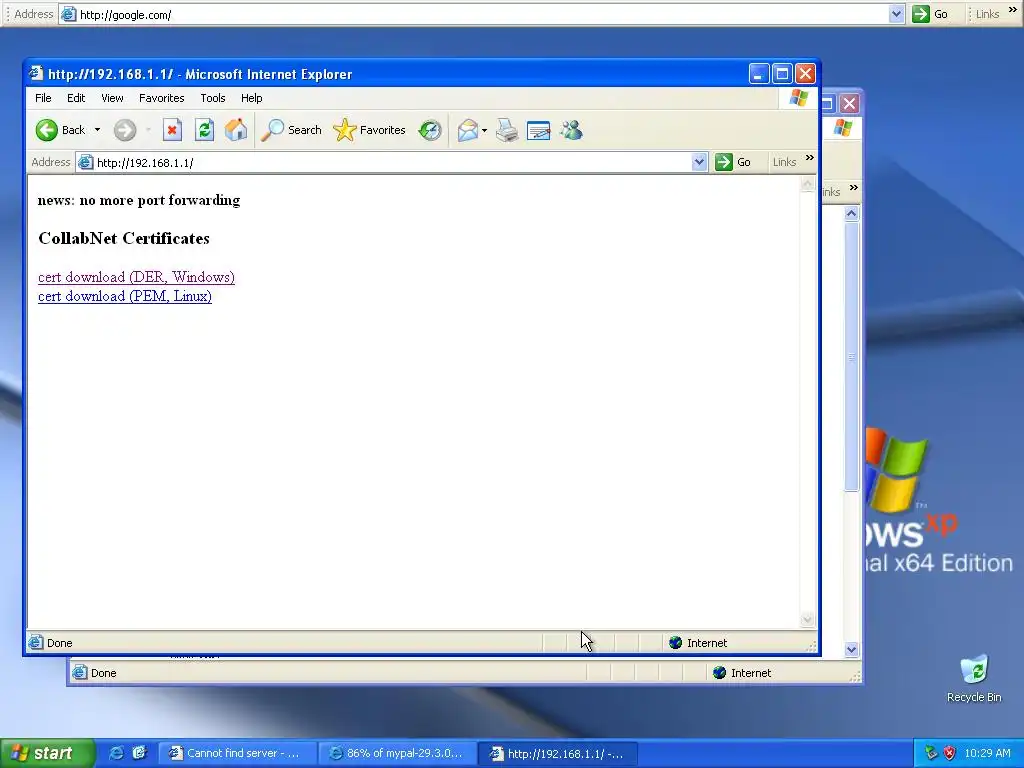Download cert (PEM, Linux) link
This screenshot has height=768, width=1024.
(125, 296)
